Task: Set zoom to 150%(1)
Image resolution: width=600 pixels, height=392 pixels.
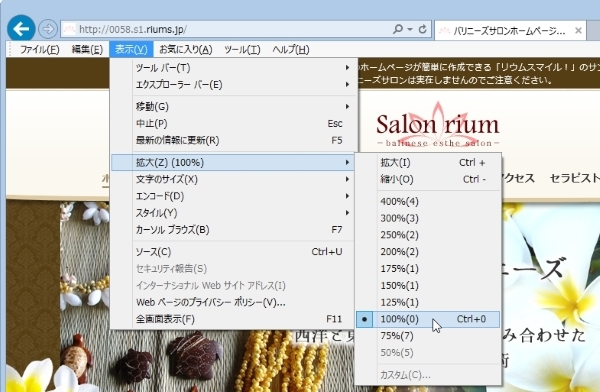Action: [428, 285]
